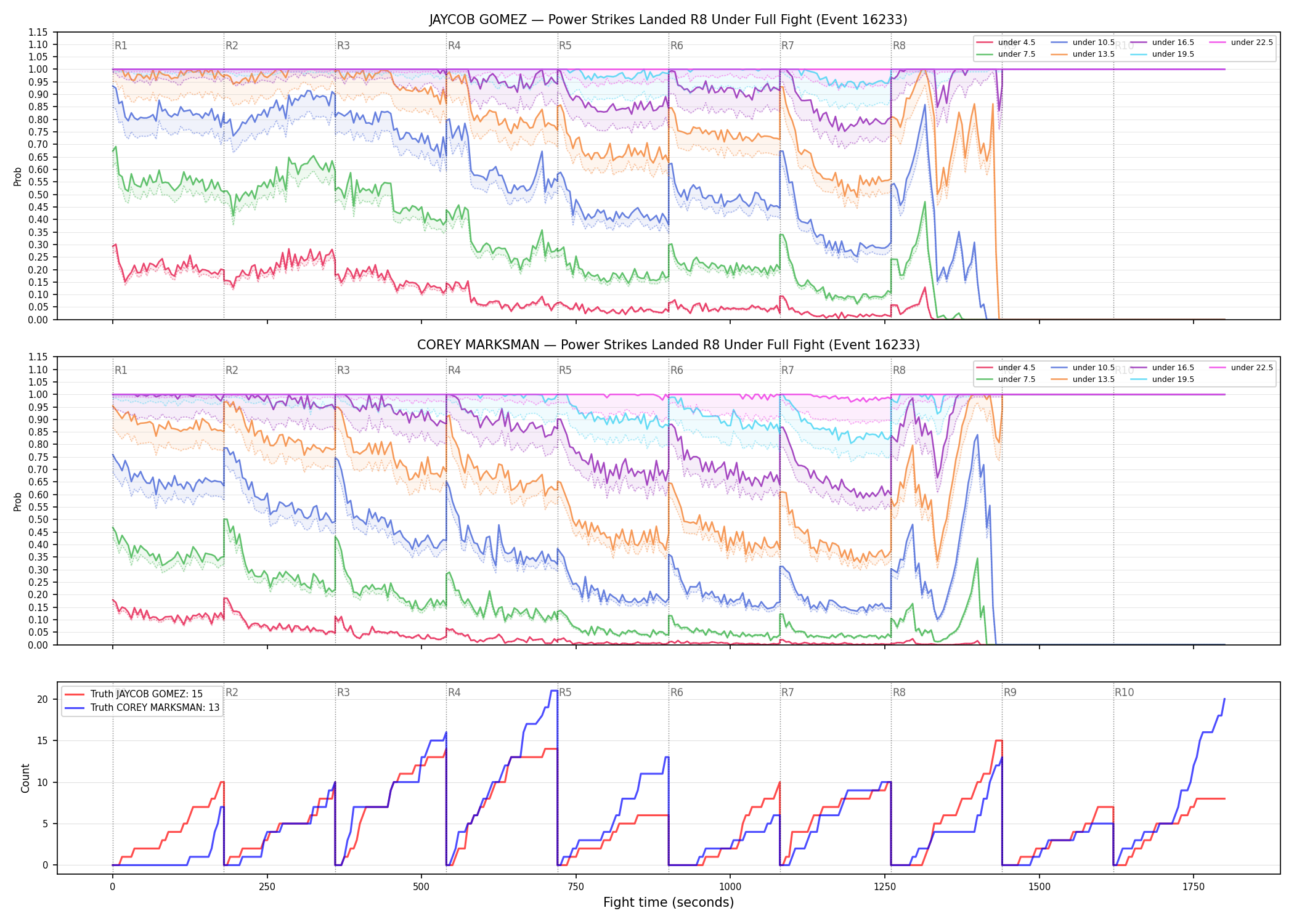Click the 0.50 tick on the Gomez Prob axis
This screenshot has height=924, width=1294.
[x=38, y=195]
